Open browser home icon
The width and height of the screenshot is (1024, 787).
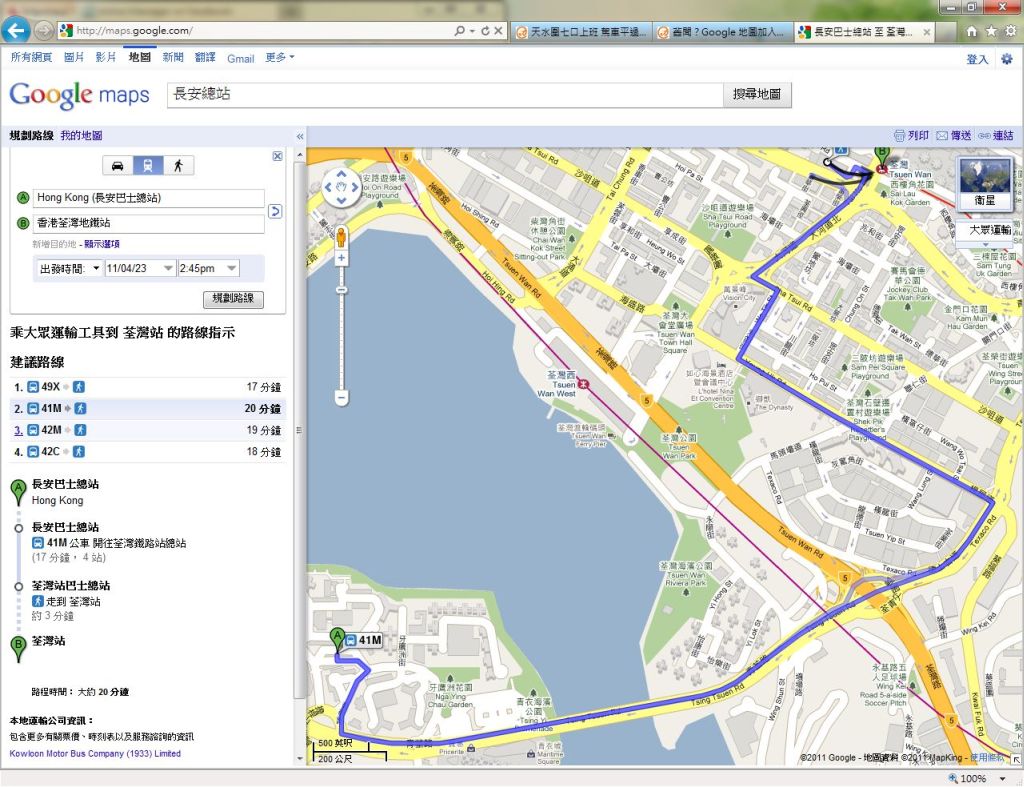pos(972,31)
